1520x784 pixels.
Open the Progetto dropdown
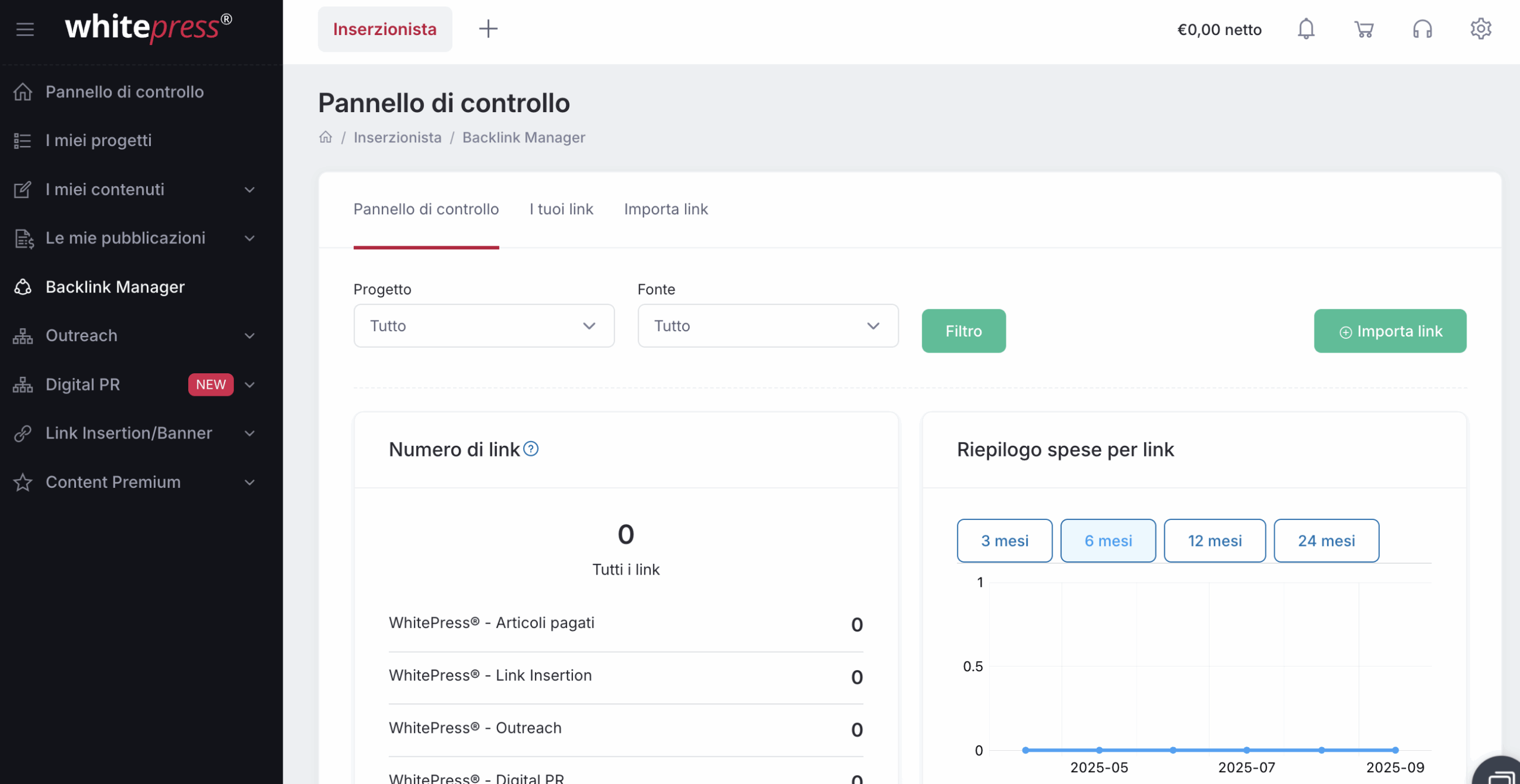pos(483,326)
